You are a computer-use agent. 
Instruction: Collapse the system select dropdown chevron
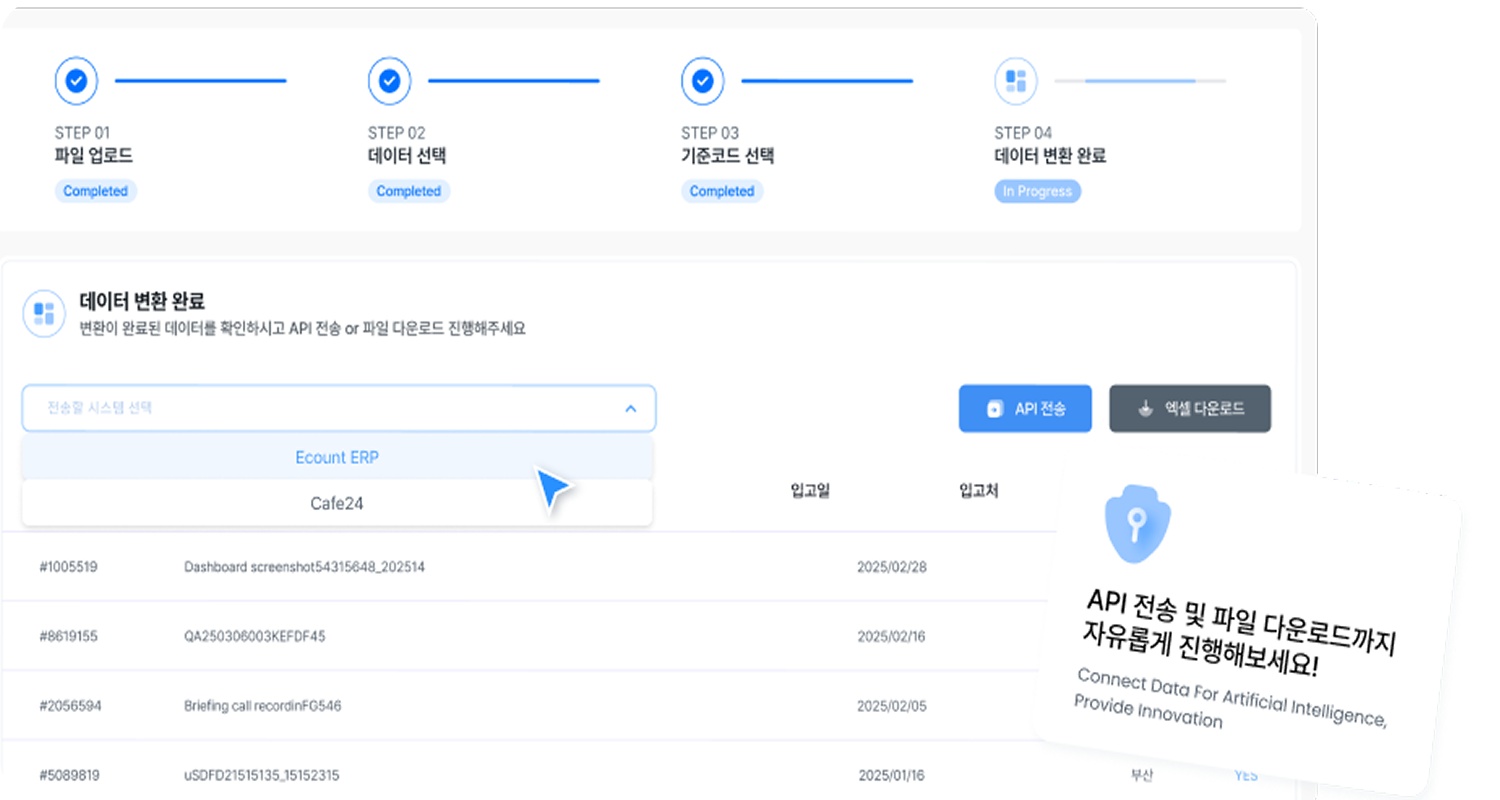point(631,409)
